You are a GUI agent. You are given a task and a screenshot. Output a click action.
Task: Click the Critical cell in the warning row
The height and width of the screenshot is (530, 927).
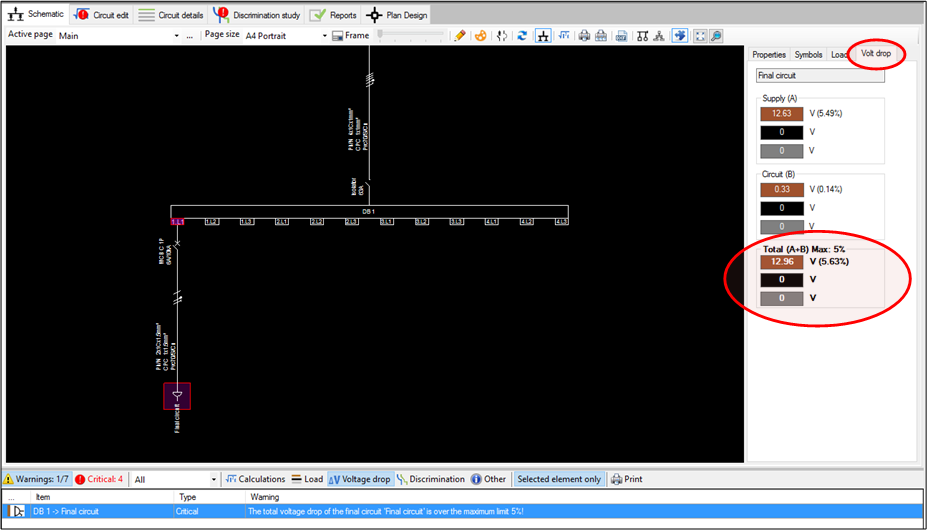210,511
